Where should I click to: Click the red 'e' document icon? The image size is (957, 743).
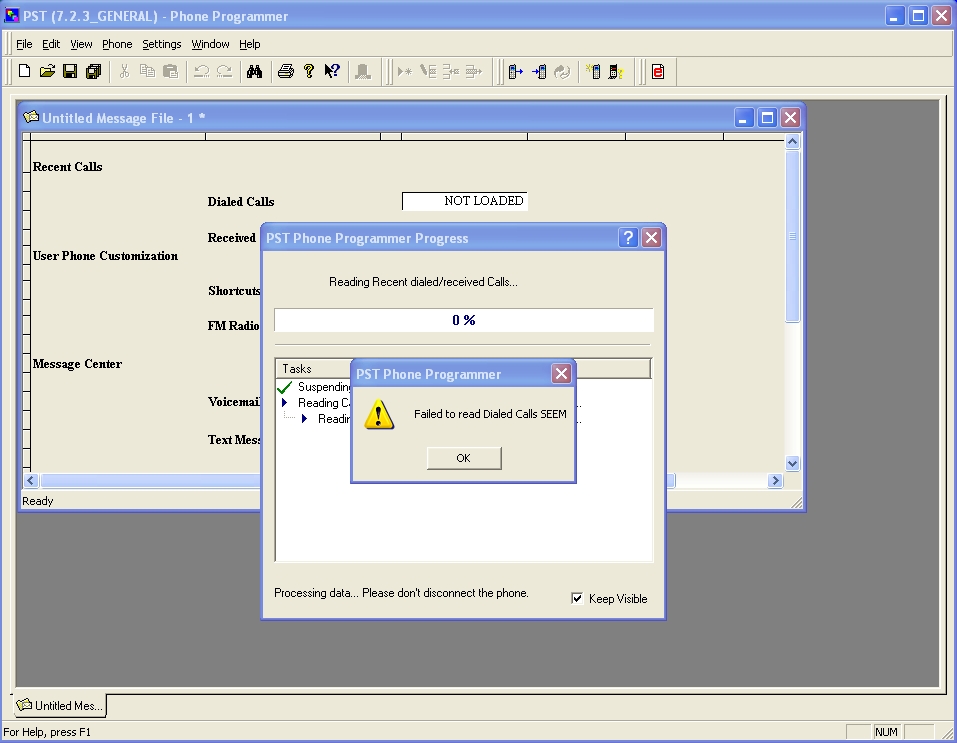658,71
